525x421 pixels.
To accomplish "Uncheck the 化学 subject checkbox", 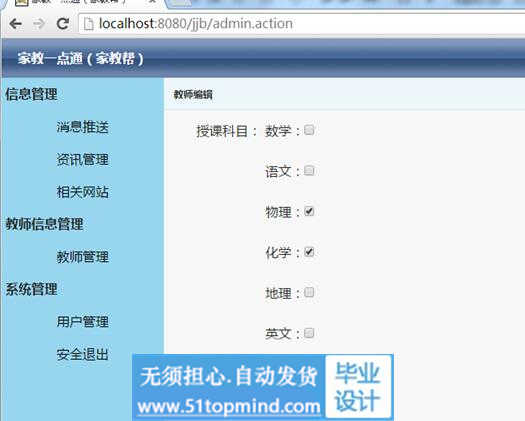I will pyautogui.click(x=309, y=252).
